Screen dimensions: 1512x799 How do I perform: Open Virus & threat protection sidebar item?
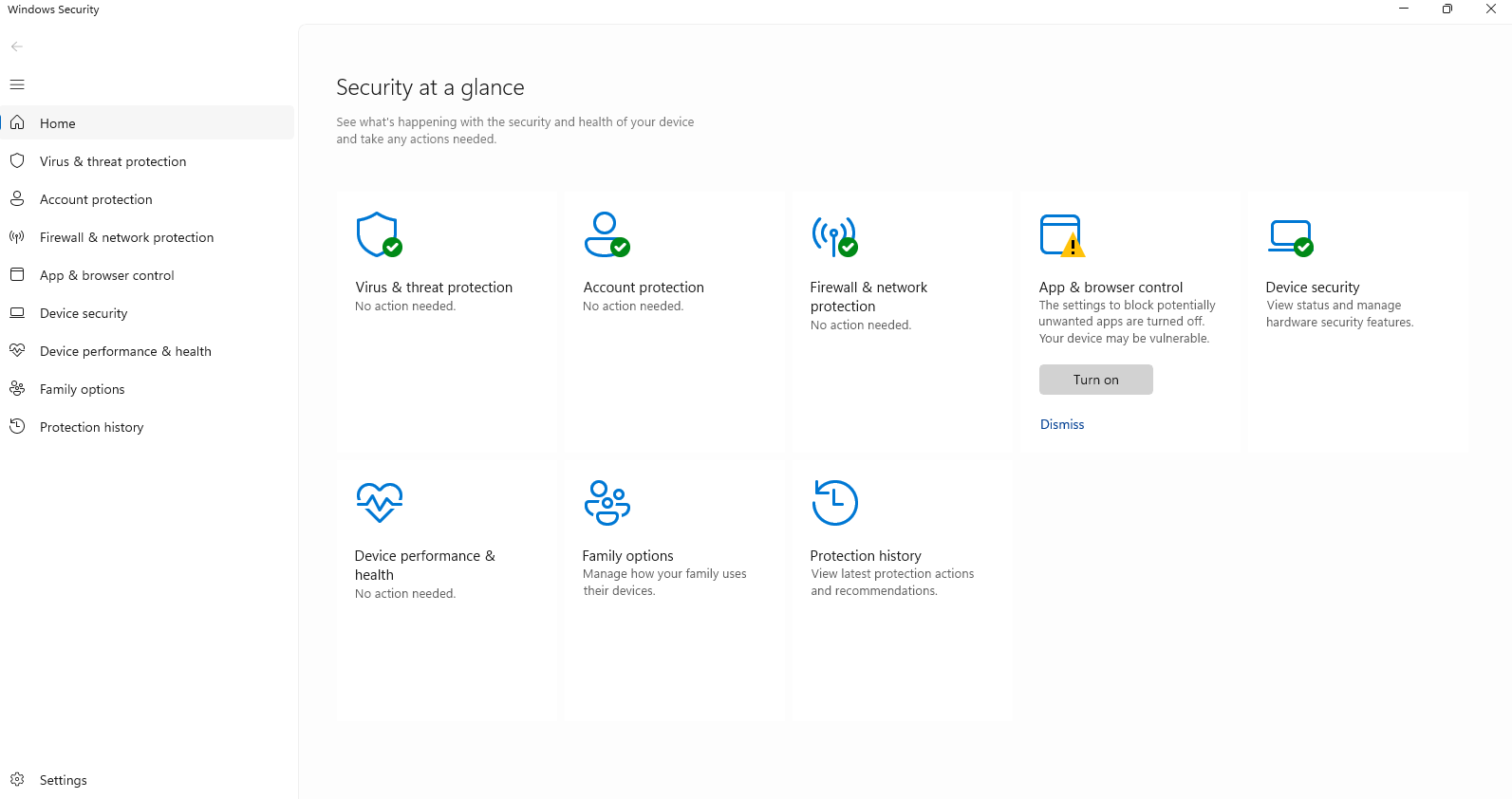click(147, 160)
